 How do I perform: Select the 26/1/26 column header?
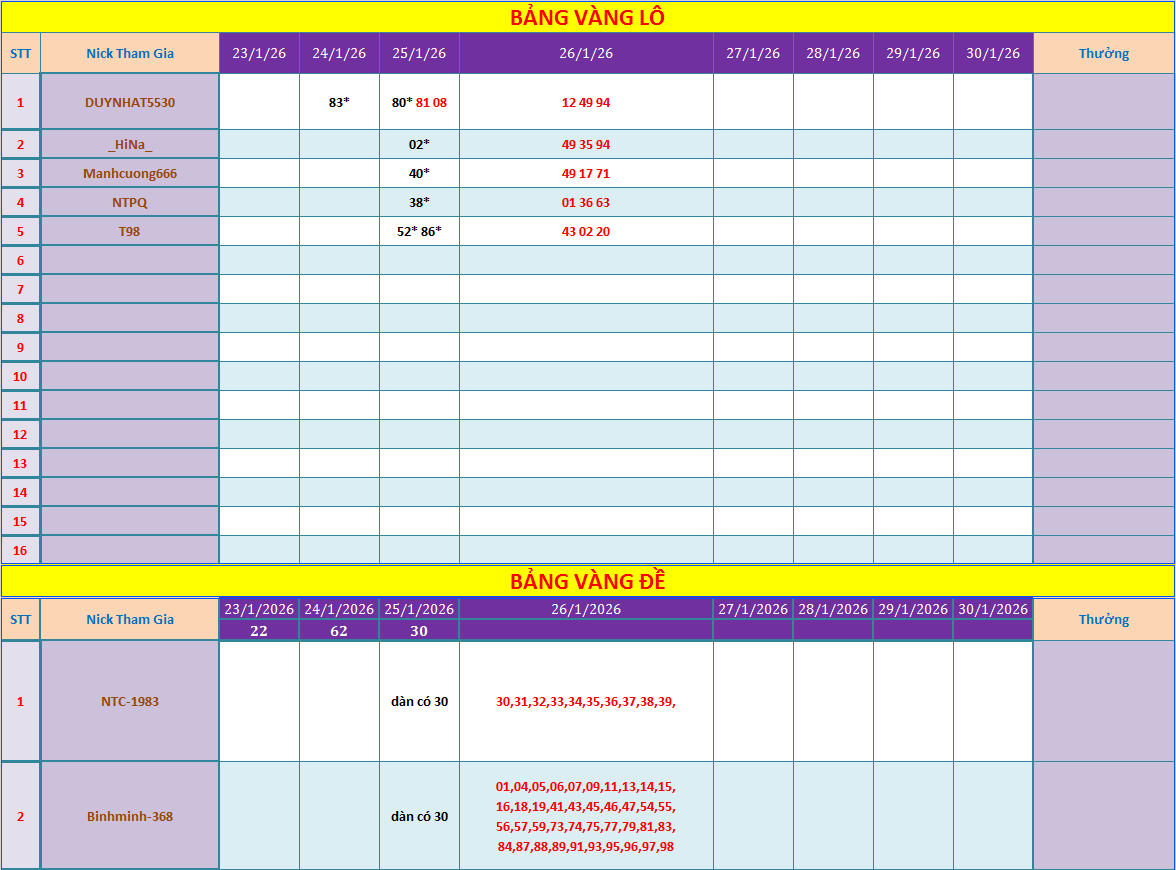[586, 53]
